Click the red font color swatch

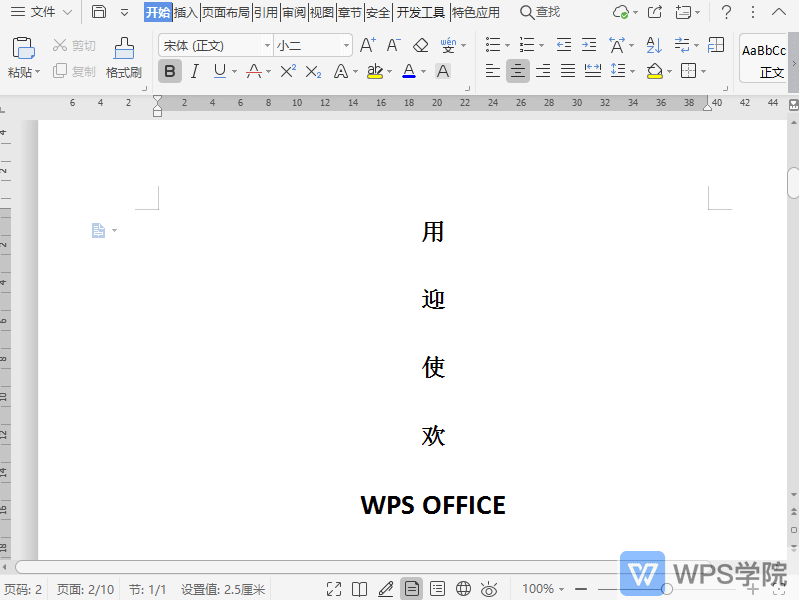point(253,71)
